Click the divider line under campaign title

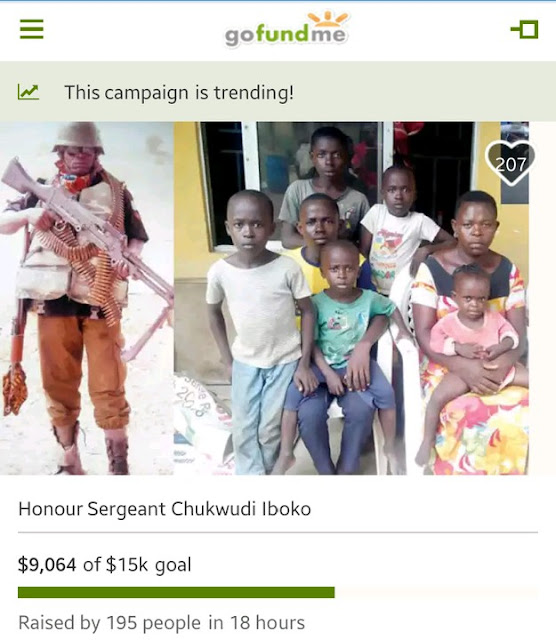tap(278, 532)
